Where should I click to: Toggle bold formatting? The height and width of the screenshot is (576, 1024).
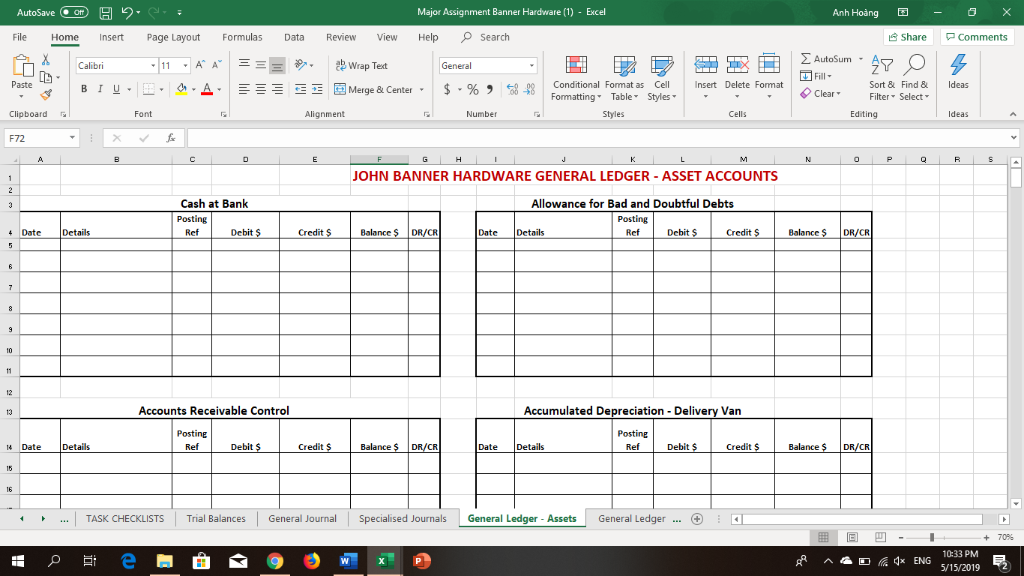pyautogui.click(x=84, y=89)
